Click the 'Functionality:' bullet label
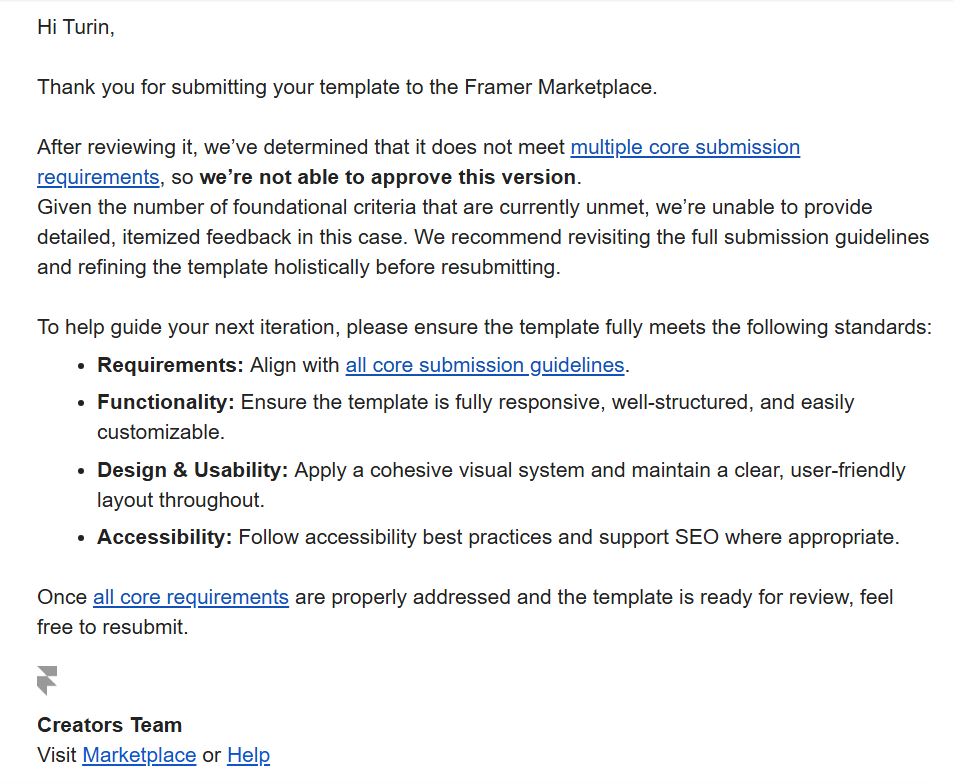 [166, 403]
